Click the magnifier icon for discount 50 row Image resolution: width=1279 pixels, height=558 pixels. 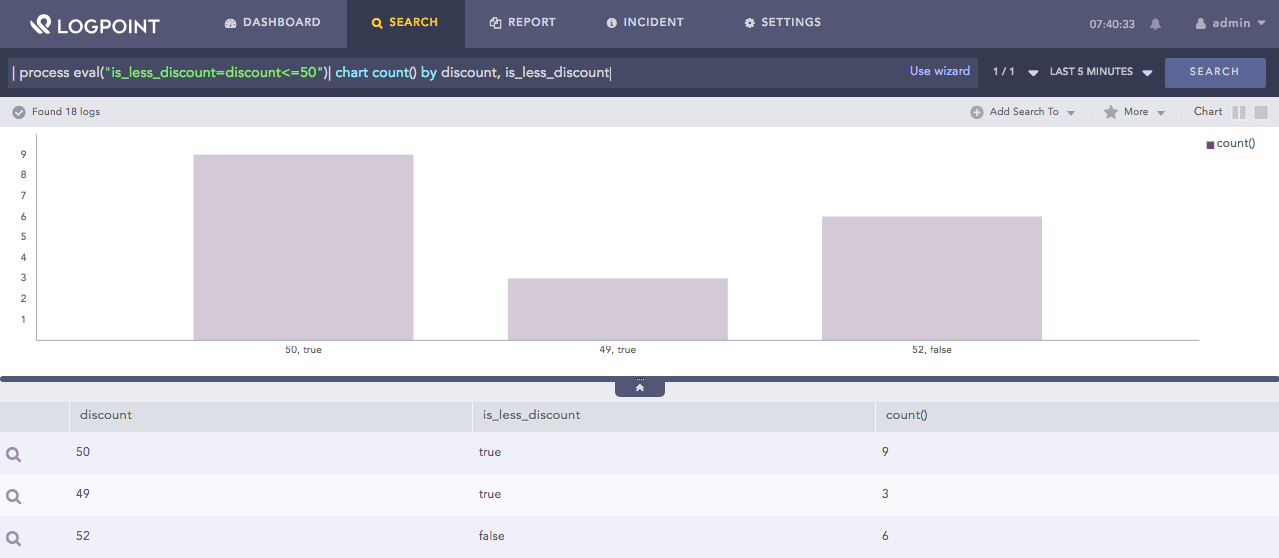click(14, 454)
